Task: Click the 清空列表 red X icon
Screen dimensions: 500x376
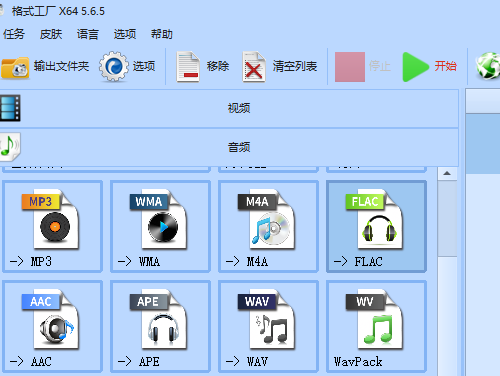Action: [x=254, y=66]
